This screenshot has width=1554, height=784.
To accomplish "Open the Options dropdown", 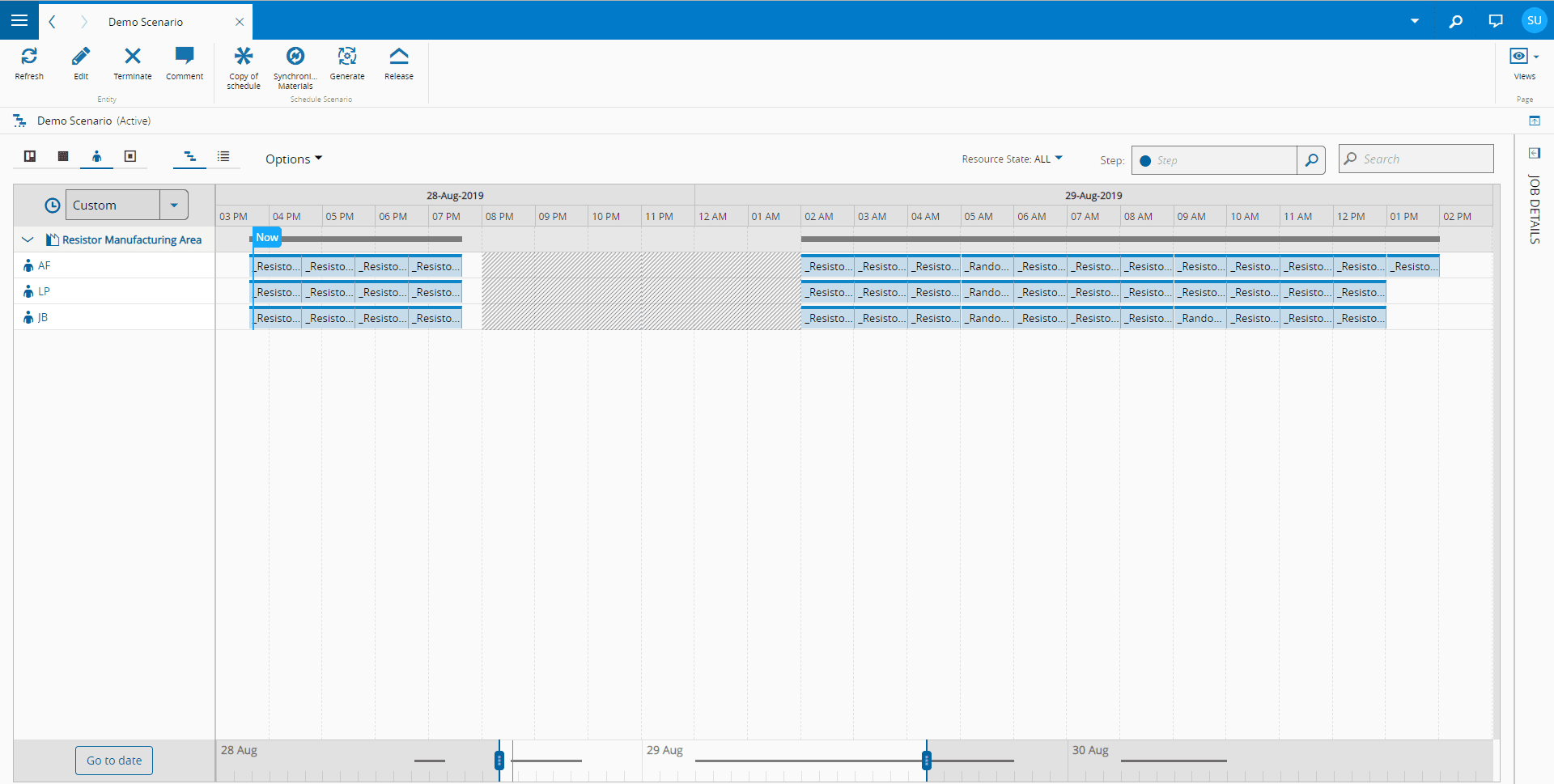I will click(x=294, y=159).
